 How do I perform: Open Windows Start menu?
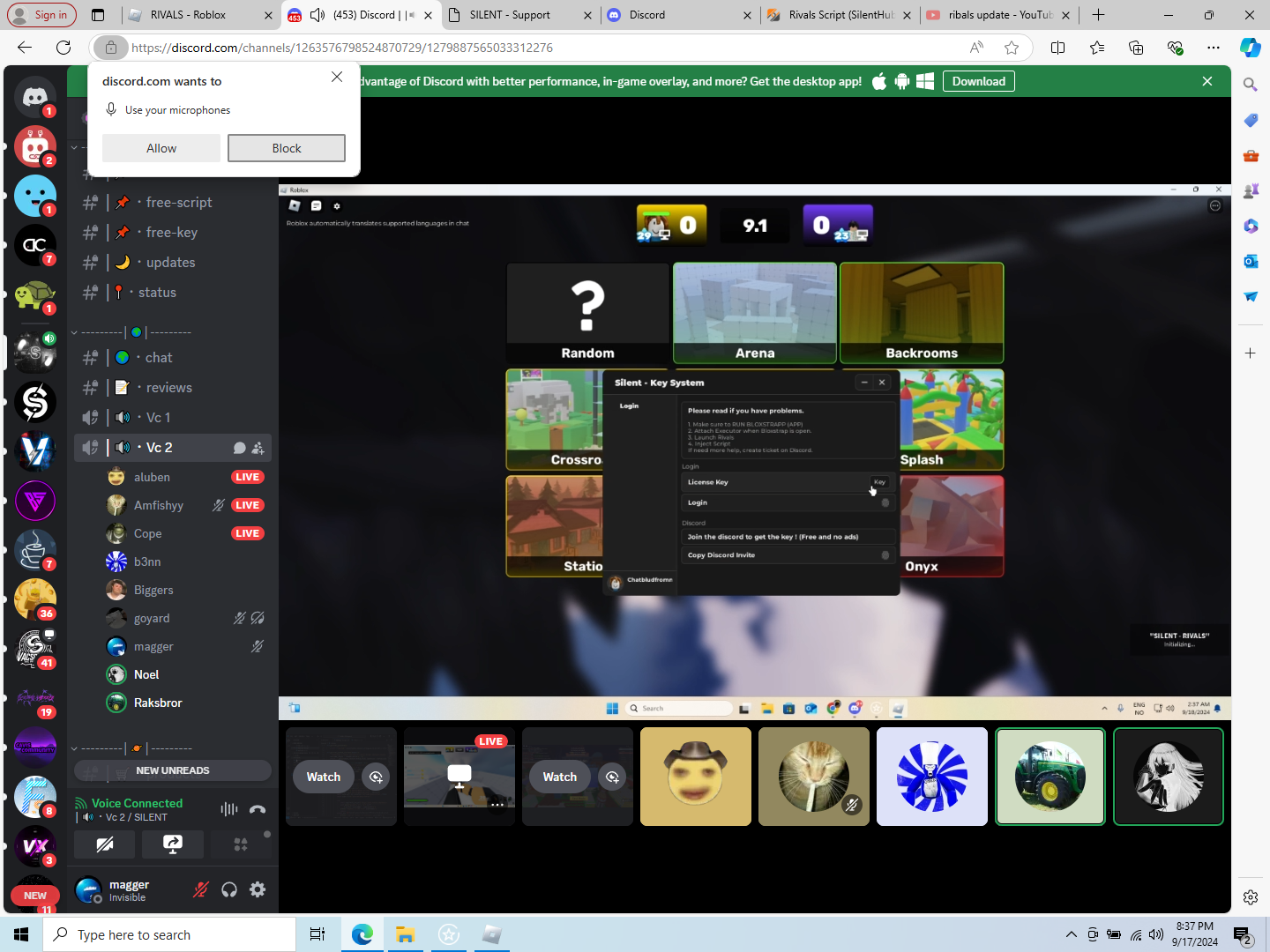pos(21,934)
